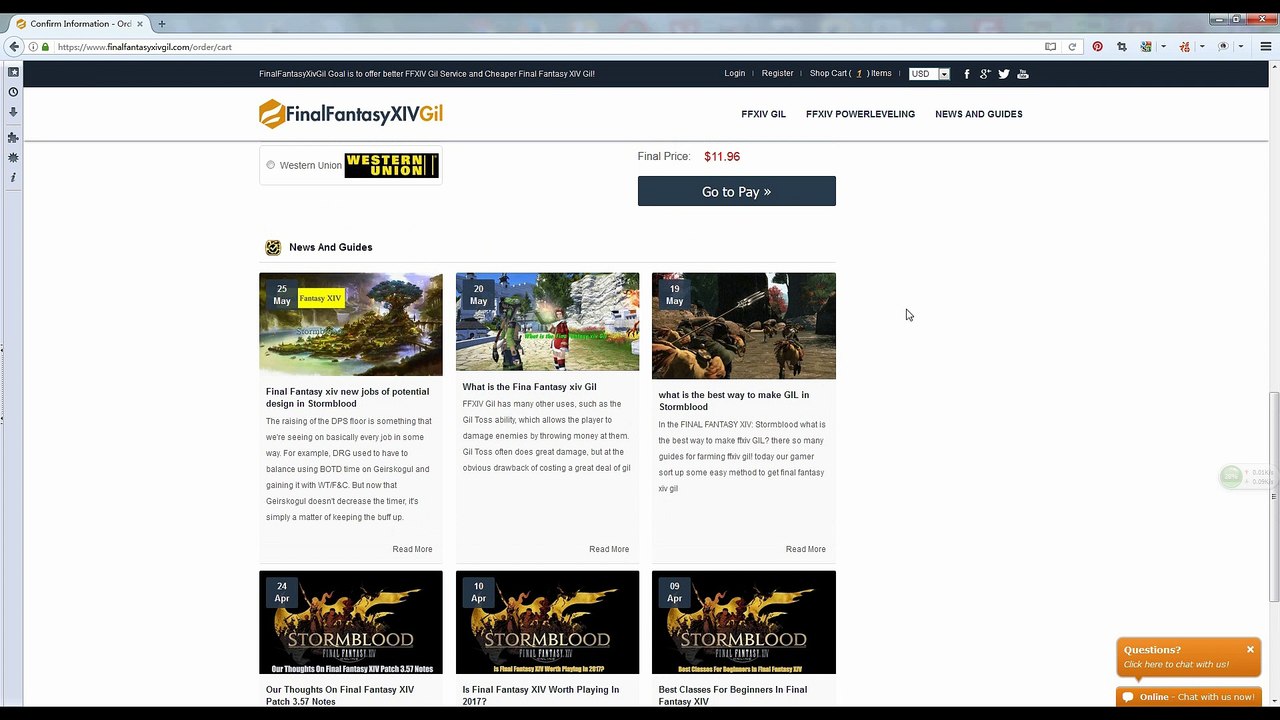
Task: Click the eye extension icon
Action: click(x=1223, y=47)
